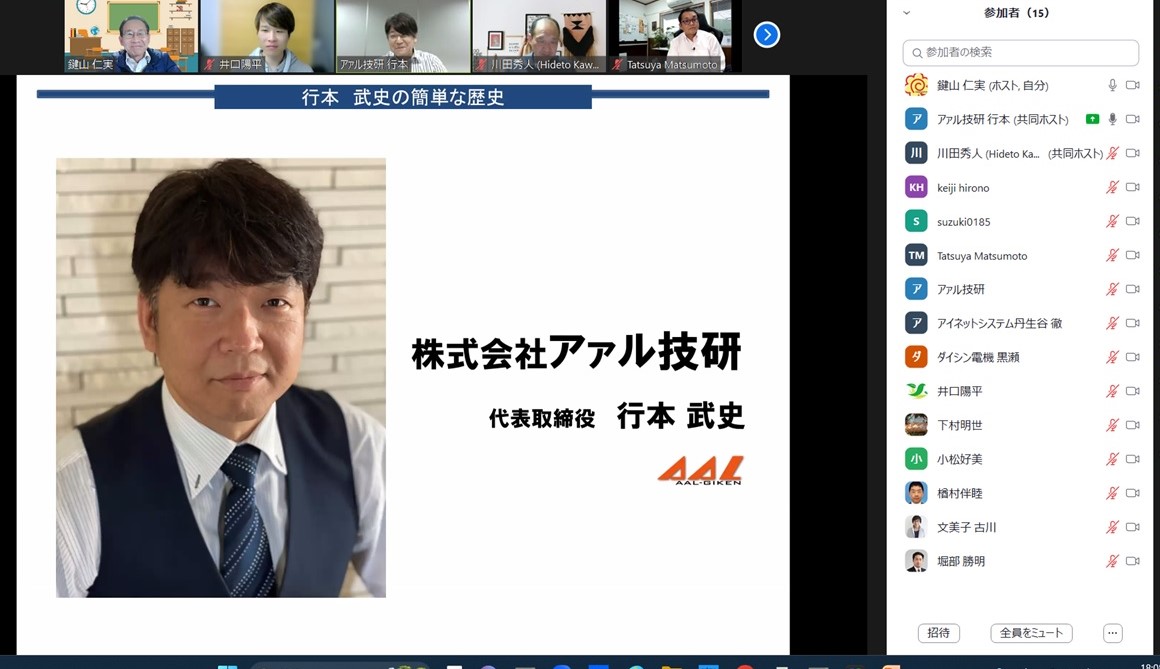Click muted mic icon for 楢村伴睦
The width and height of the screenshot is (1160, 669).
tap(1112, 494)
